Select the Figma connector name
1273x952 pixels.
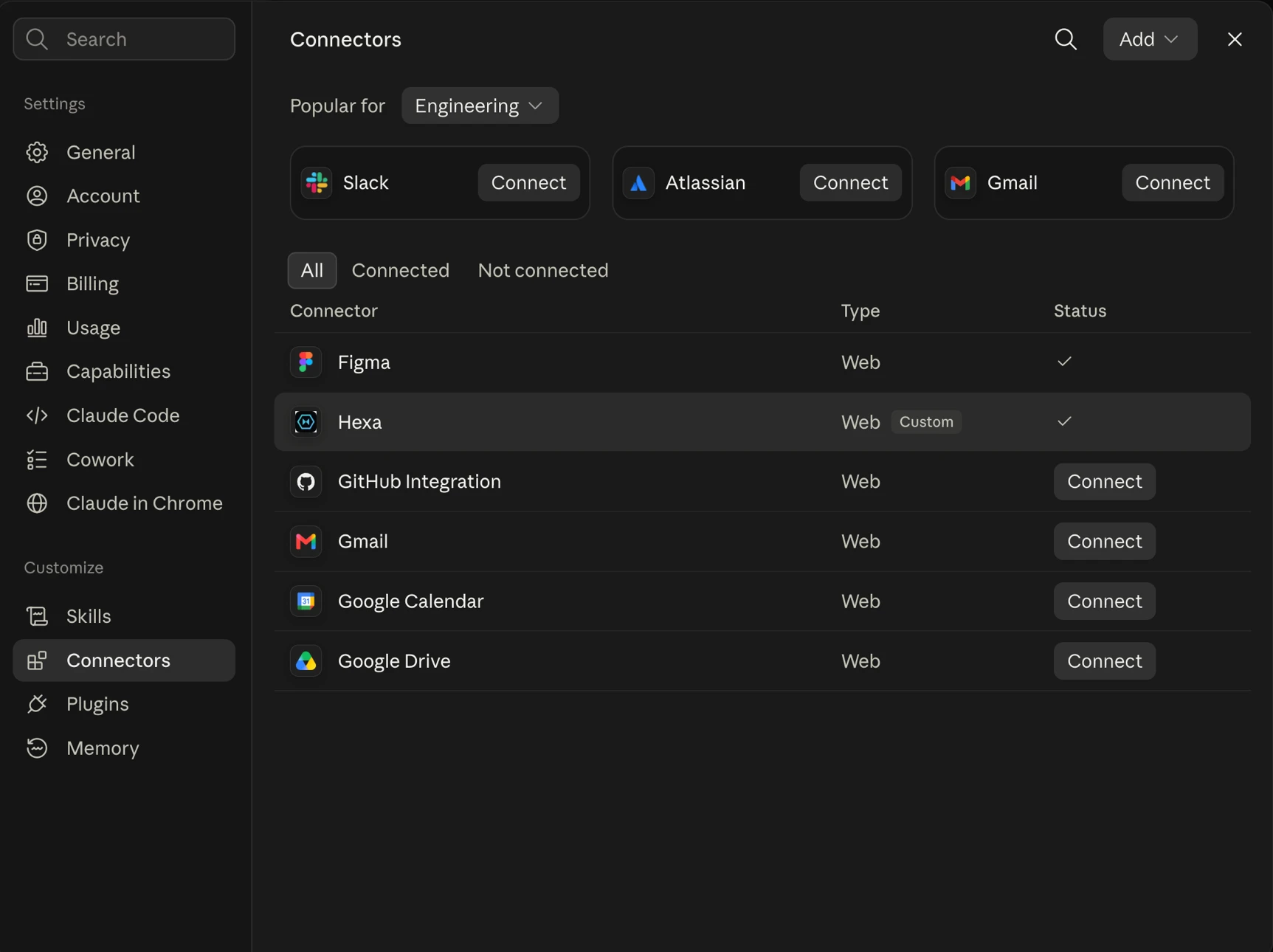364,362
